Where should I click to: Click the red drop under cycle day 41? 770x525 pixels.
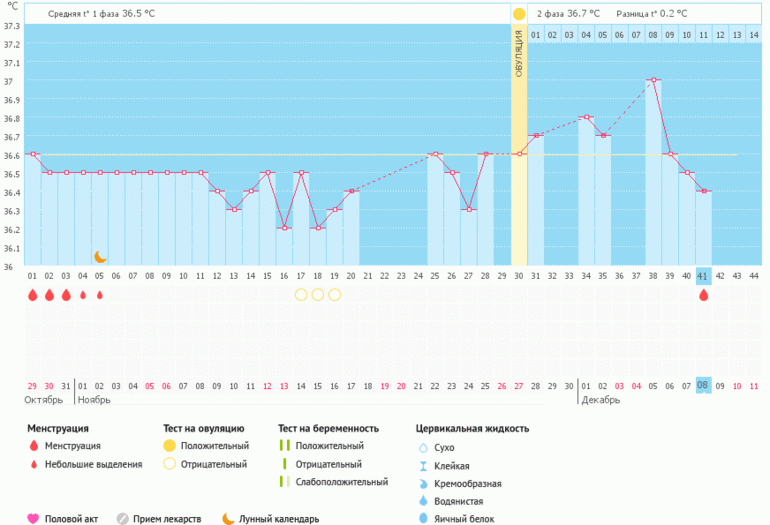pyautogui.click(x=704, y=295)
